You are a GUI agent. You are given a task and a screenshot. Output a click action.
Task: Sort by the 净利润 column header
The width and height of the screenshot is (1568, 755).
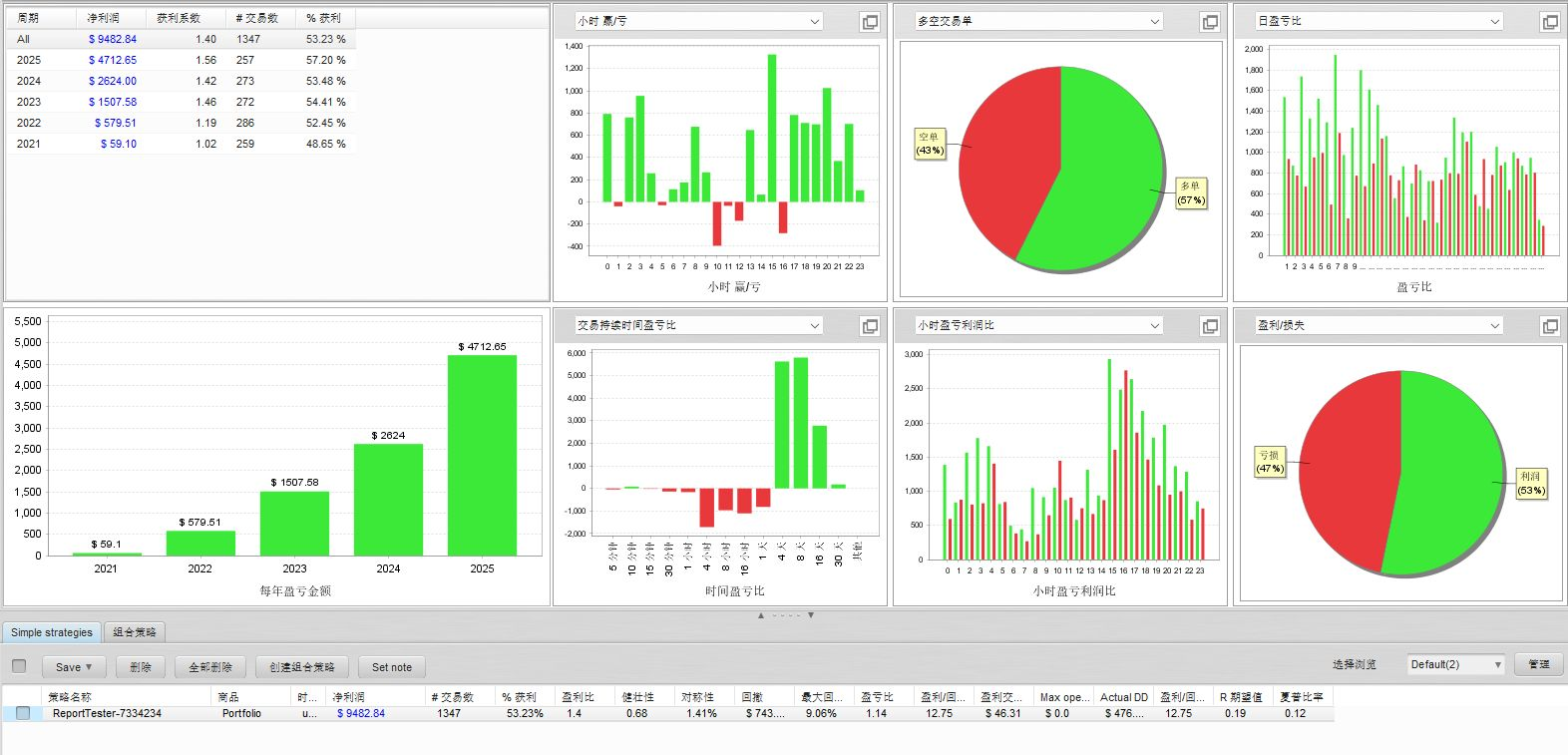coord(349,697)
